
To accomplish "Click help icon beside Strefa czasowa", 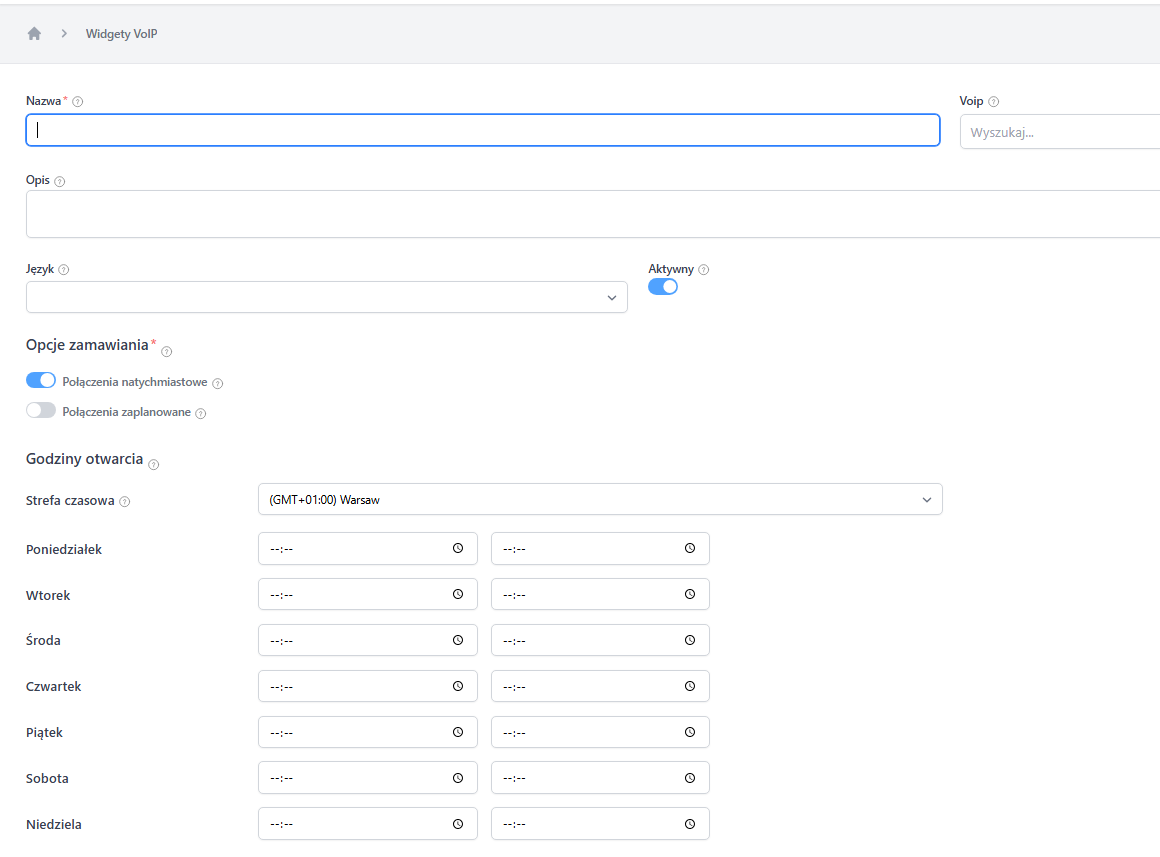I will click(x=125, y=502).
